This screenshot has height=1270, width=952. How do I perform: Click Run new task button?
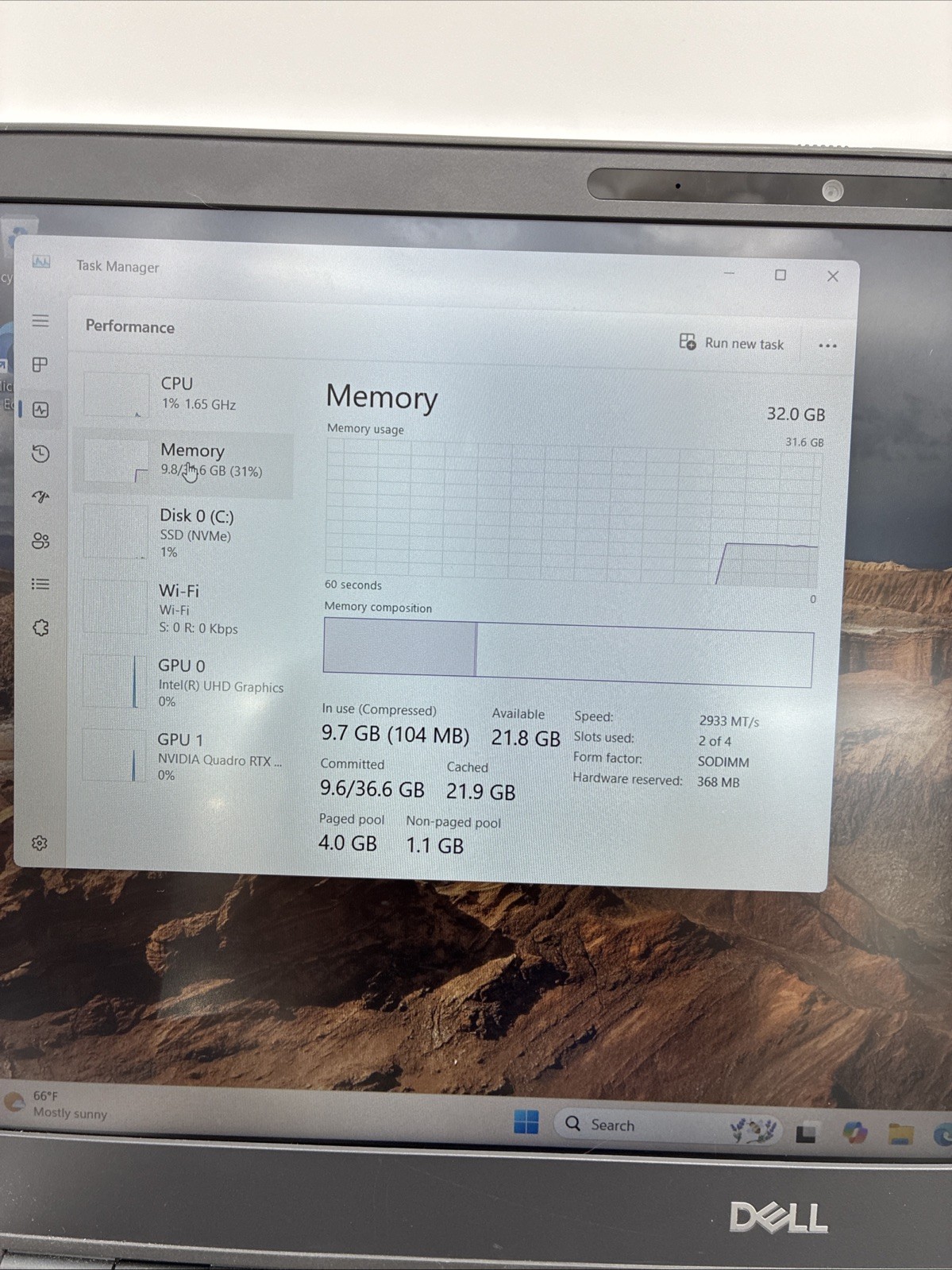pyautogui.click(x=731, y=343)
